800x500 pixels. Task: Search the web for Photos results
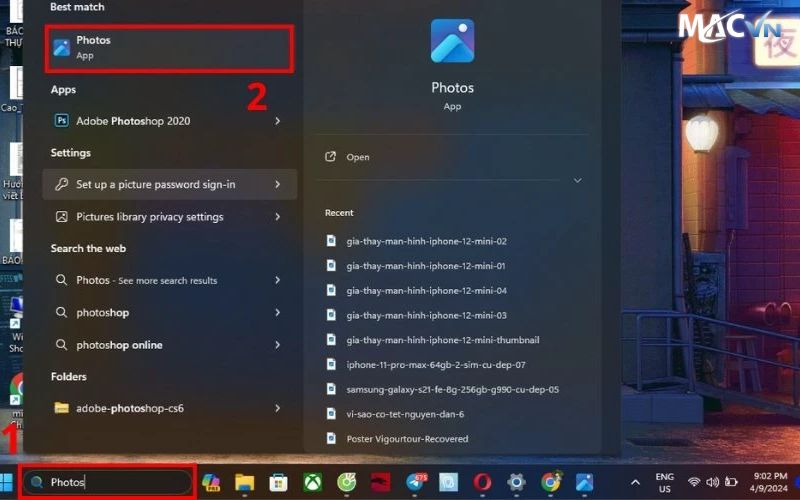[169, 280]
